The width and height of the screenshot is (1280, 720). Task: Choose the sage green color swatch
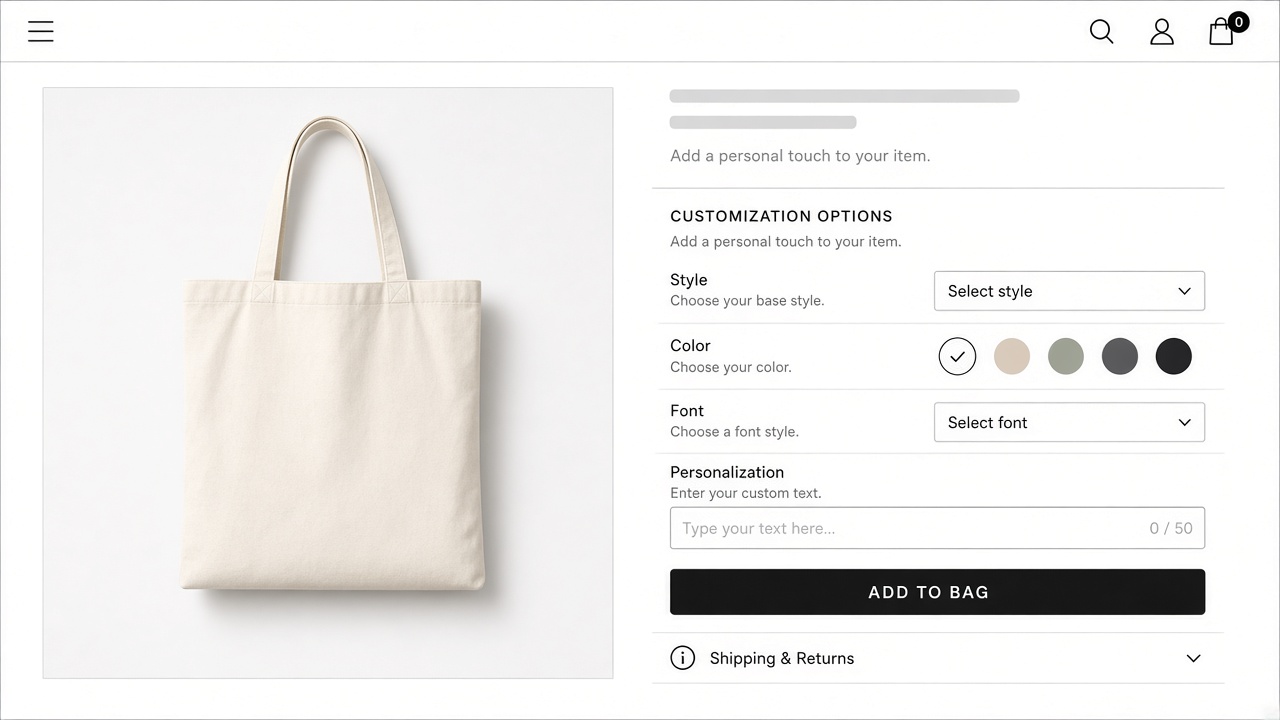click(x=1066, y=356)
